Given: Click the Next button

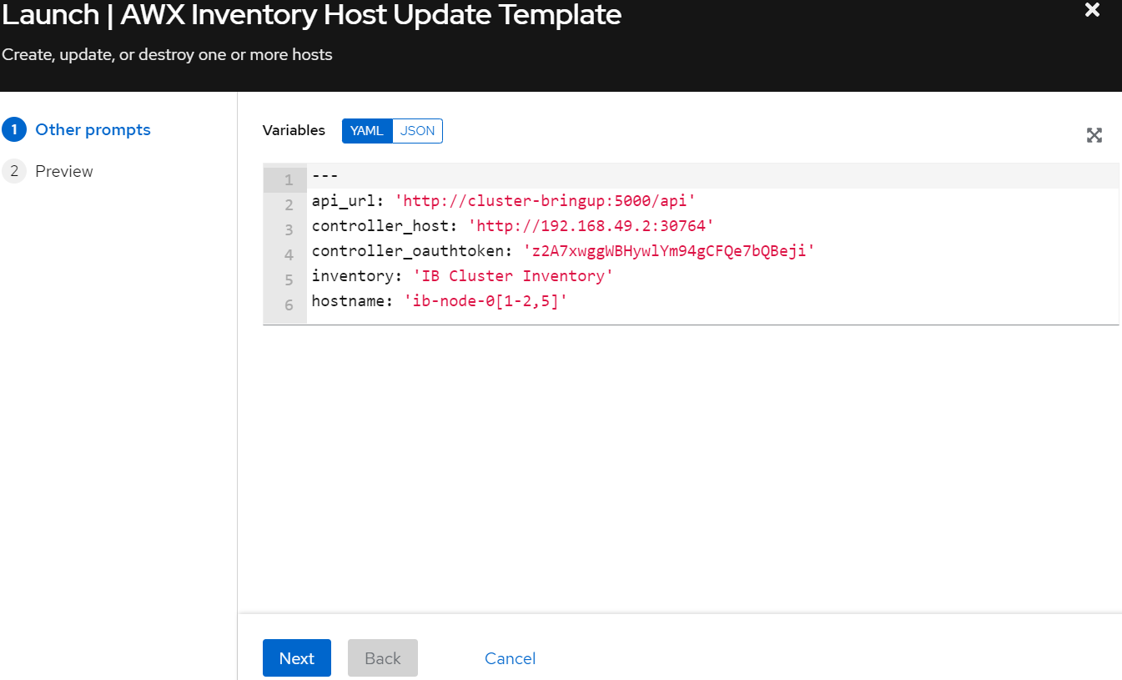Looking at the screenshot, I should (297, 658).
